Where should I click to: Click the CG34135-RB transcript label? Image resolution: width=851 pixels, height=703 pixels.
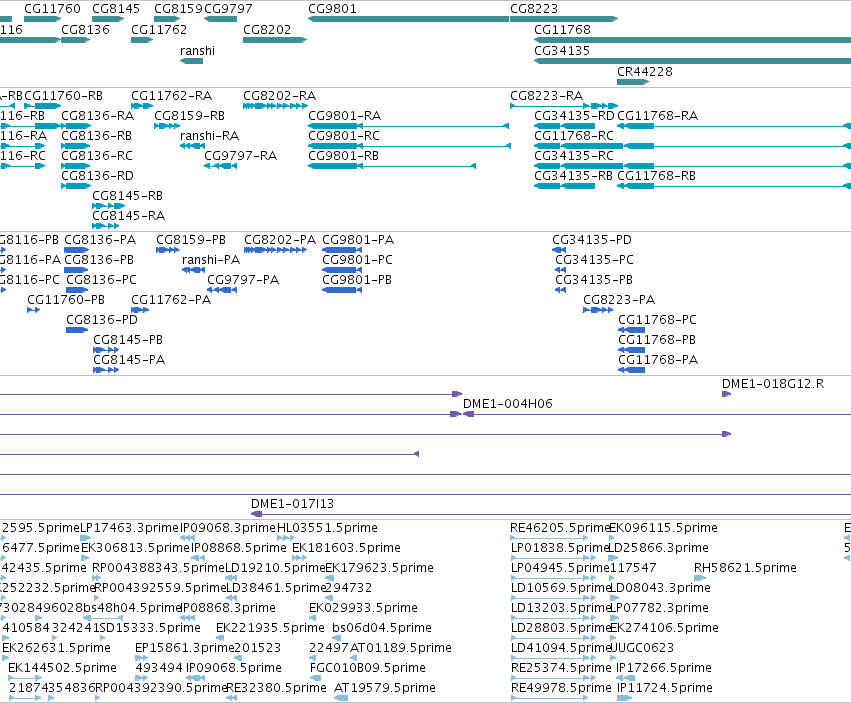pyautogui.click(x=573, y=176)
